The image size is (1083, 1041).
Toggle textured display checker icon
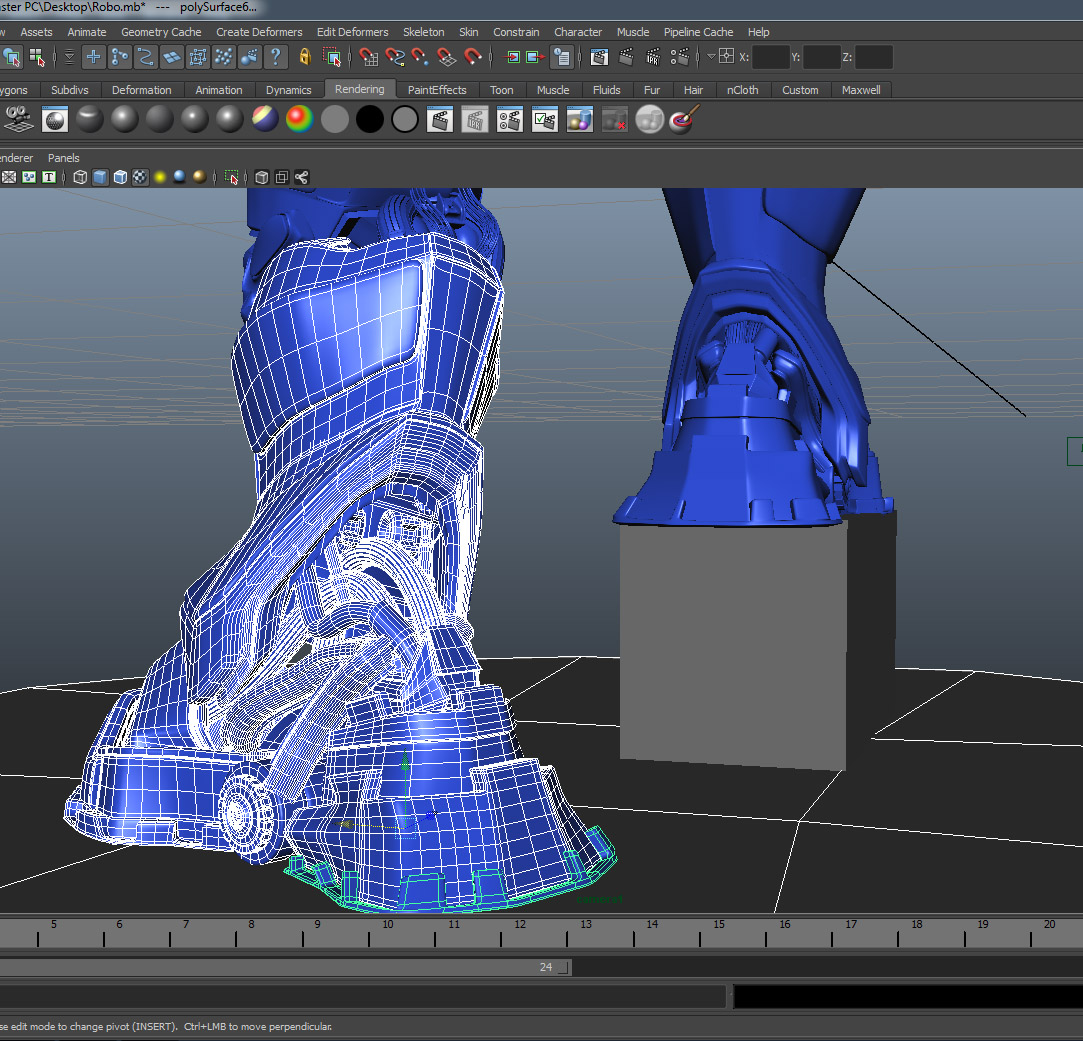[140, 178]
